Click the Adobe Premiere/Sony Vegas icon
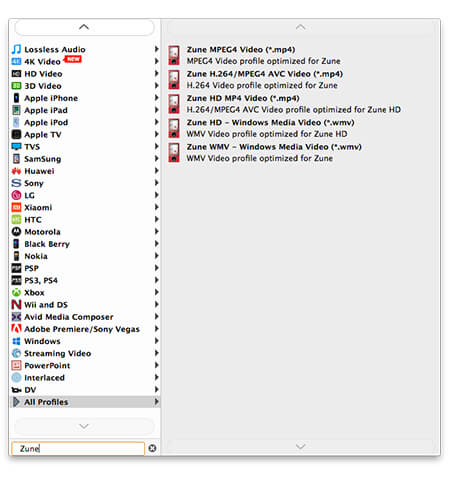449x482 pixels. pos(16,329)
